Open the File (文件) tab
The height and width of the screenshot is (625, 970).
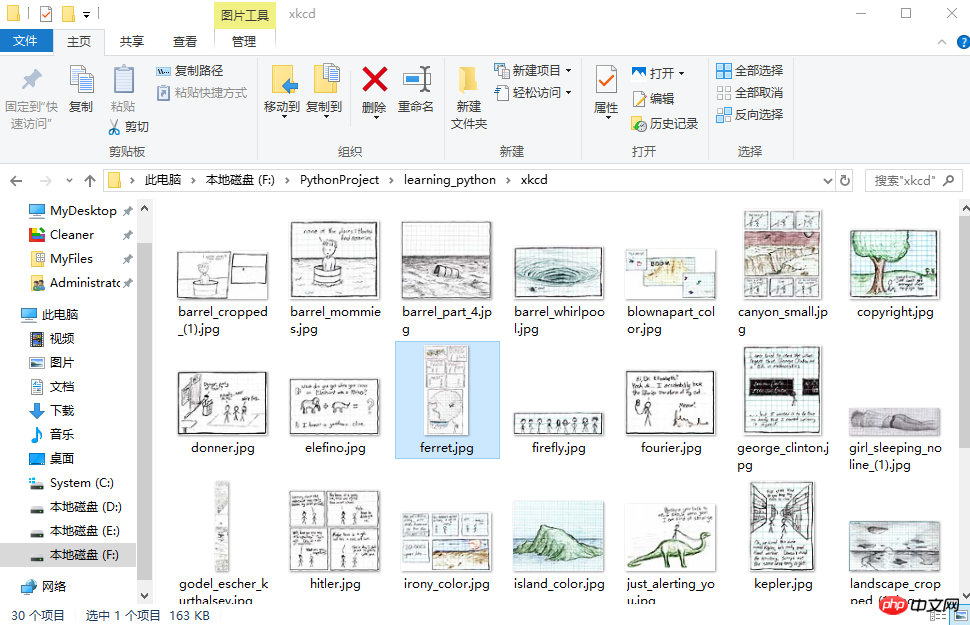point(25,41)
